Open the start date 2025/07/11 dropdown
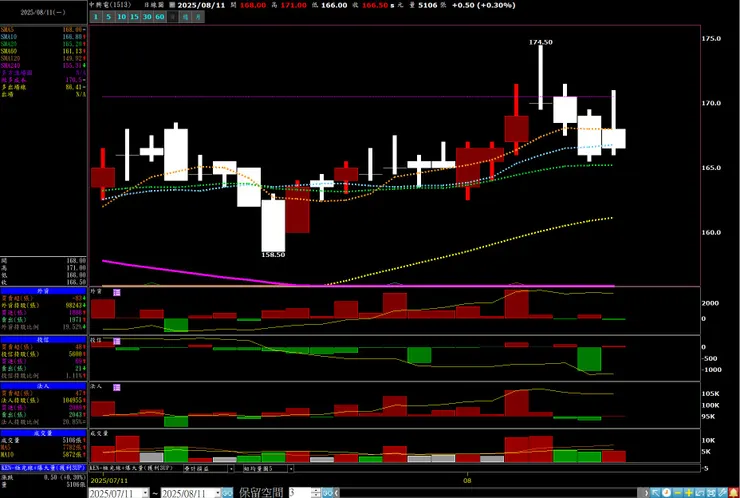 [x=145, y=493]
